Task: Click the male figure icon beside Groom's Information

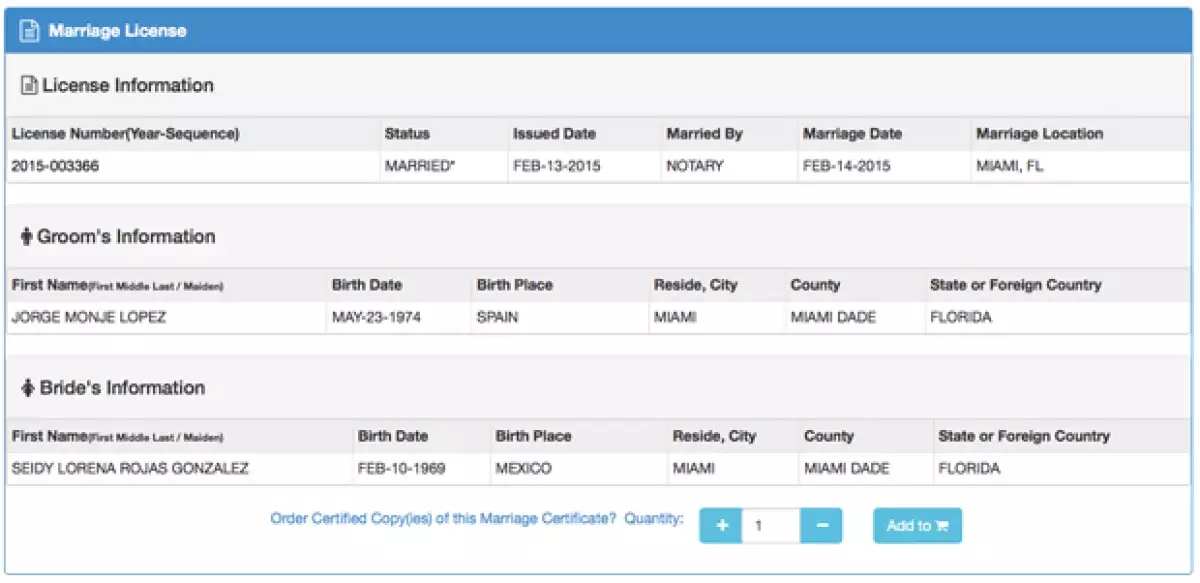Action: pyautogui.click(x=26, y=237)
